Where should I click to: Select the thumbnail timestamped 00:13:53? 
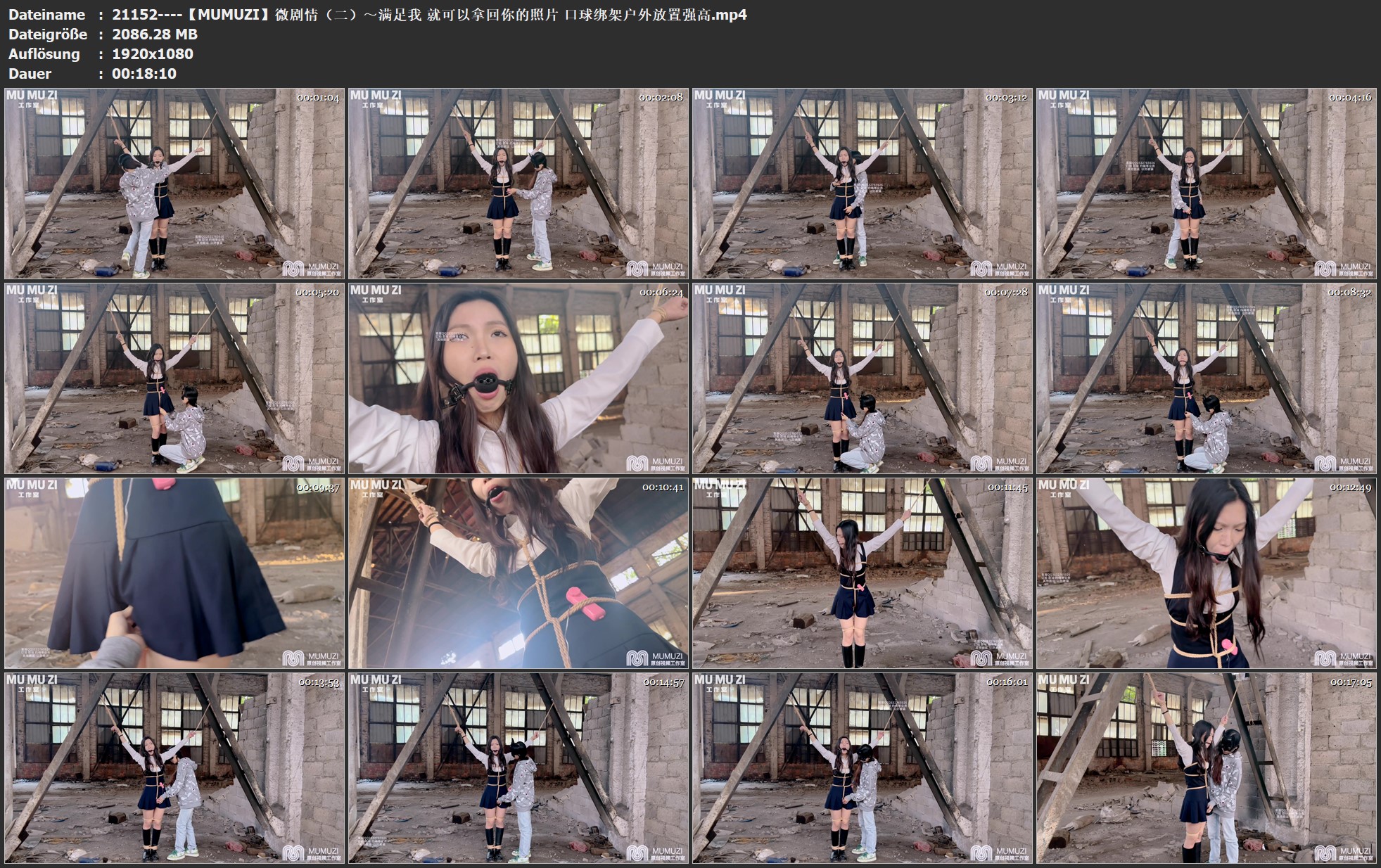click(x=174, y=768)
